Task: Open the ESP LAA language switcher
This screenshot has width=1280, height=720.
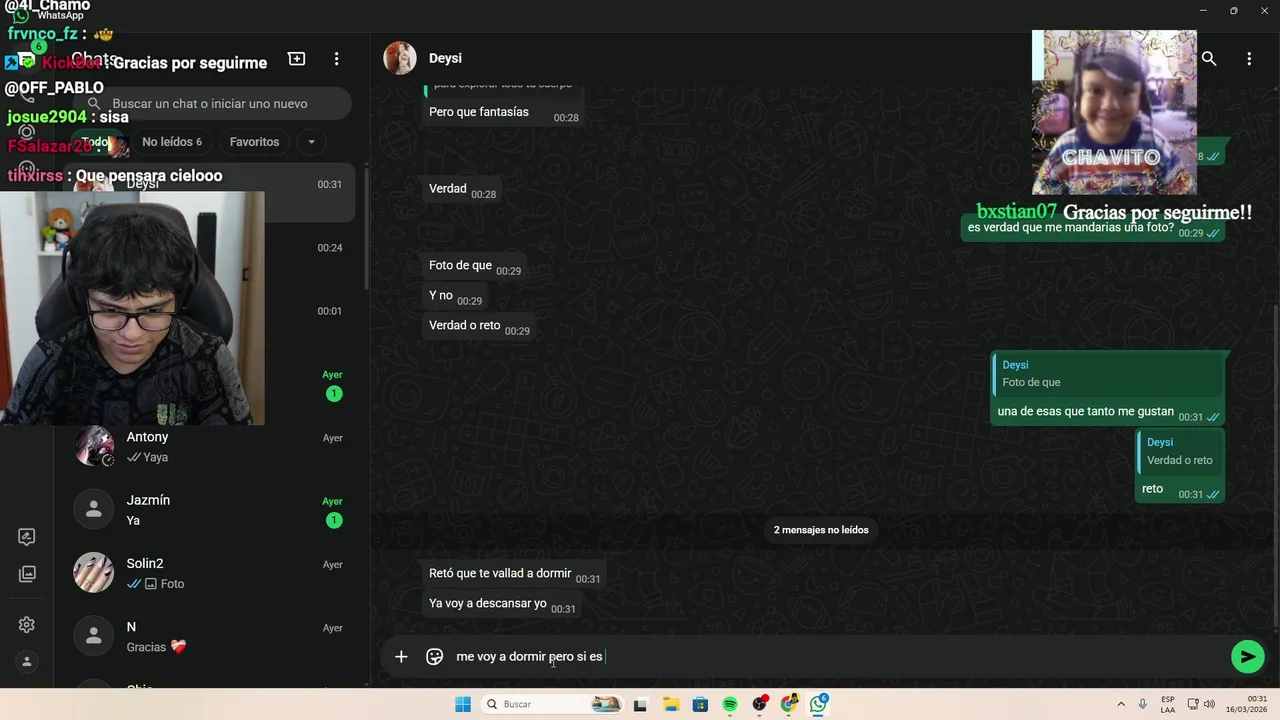Action: pos(1168,704)
